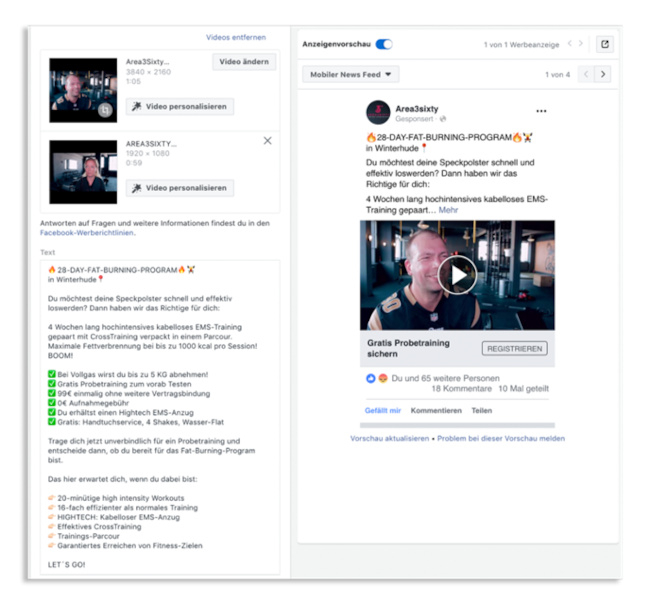Go to previous placement preview arrow

click(586, 74)
